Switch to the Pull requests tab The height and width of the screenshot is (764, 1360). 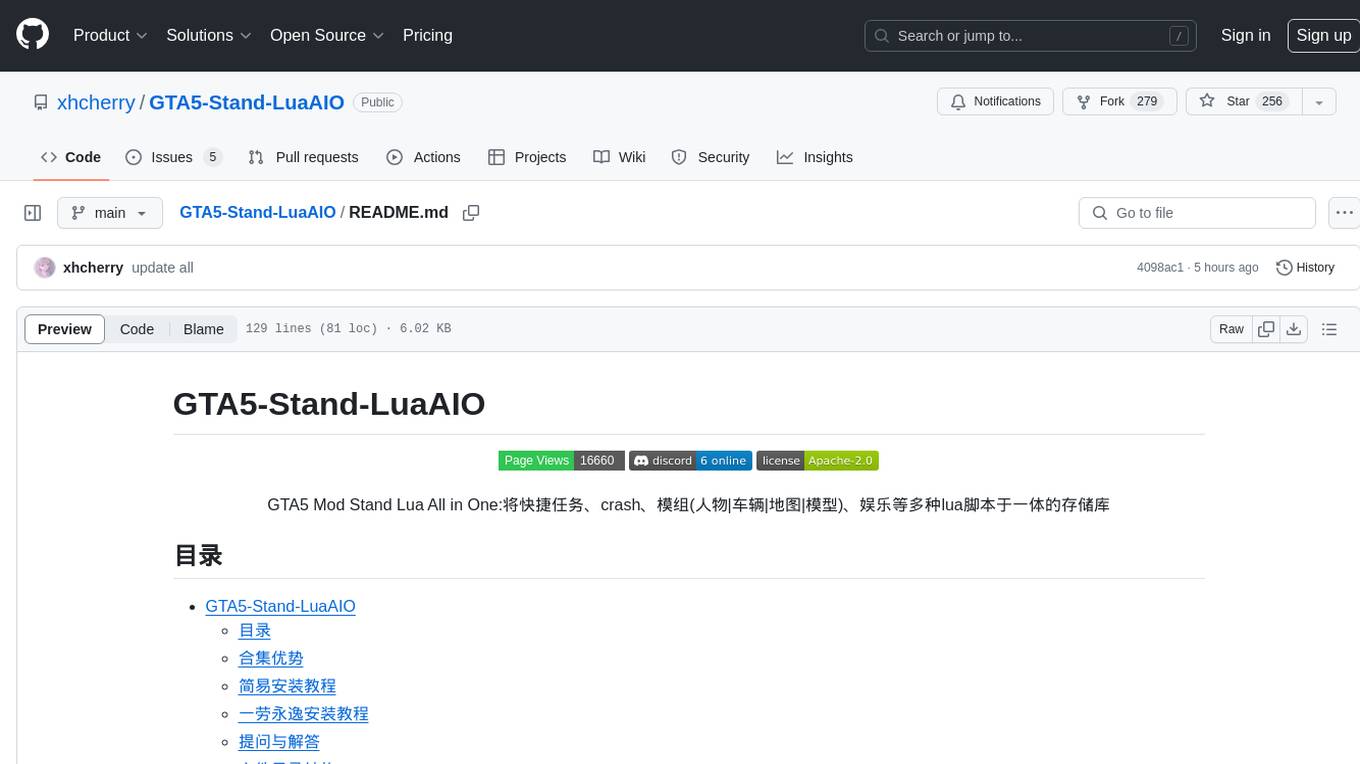[303, 157]
